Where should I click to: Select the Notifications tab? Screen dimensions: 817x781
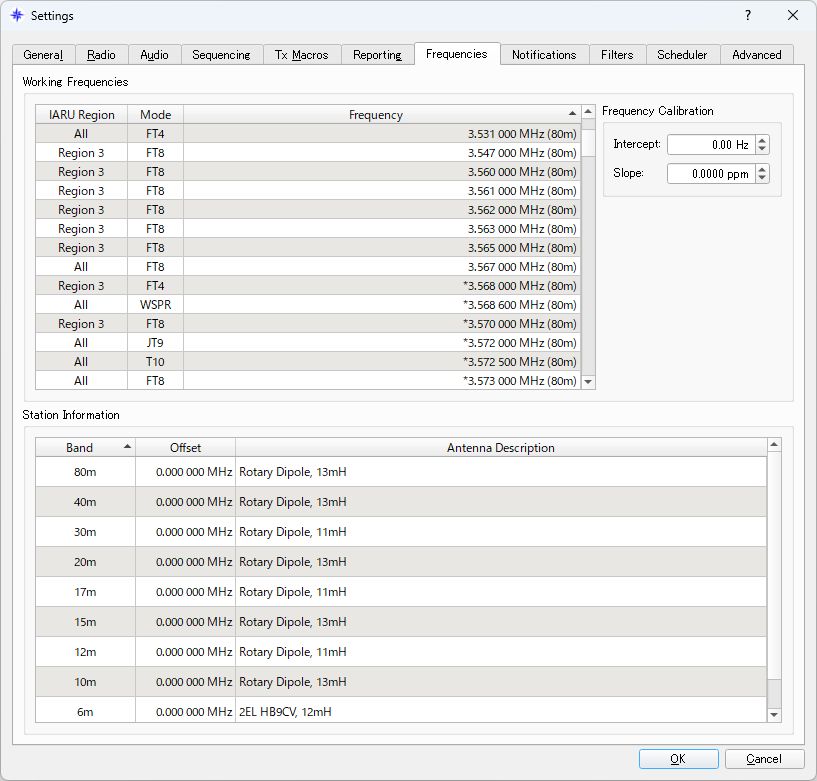544,55
